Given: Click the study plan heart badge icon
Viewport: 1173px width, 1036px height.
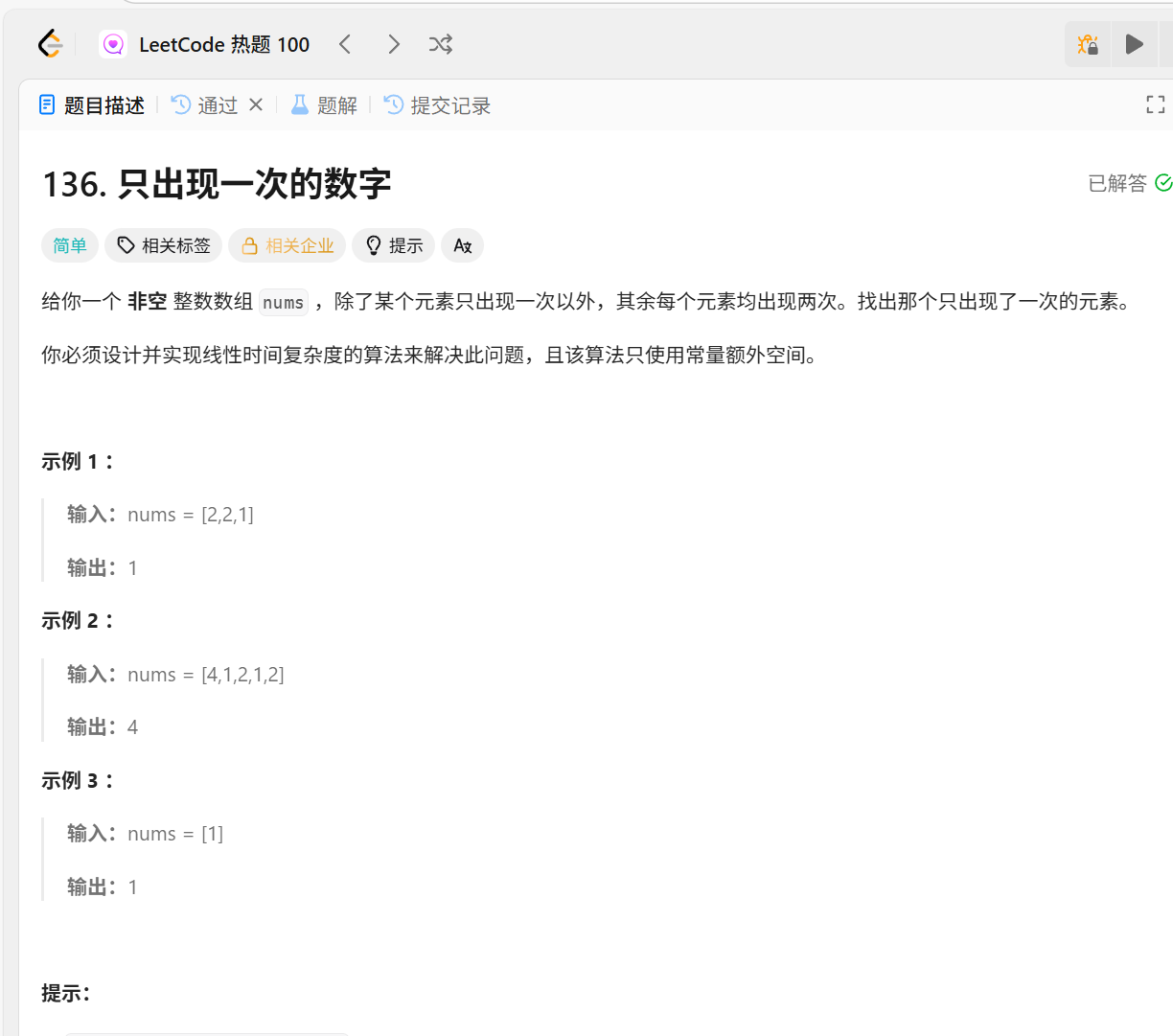Looking at the screenshot, I should (x=113, y=44).
